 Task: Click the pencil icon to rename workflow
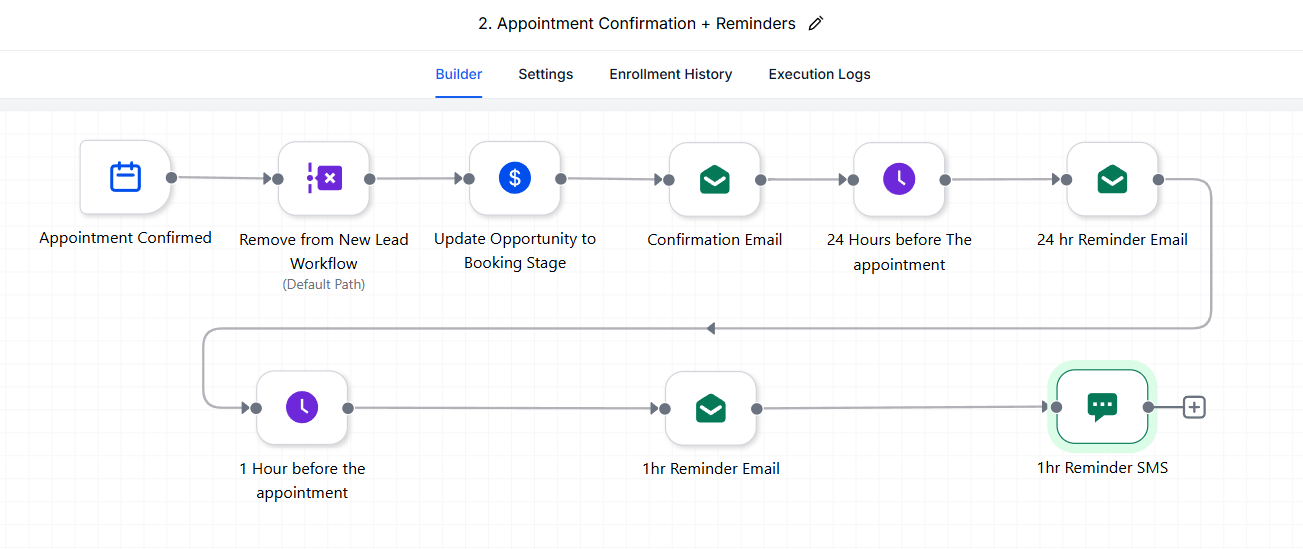tap(815, 24)
